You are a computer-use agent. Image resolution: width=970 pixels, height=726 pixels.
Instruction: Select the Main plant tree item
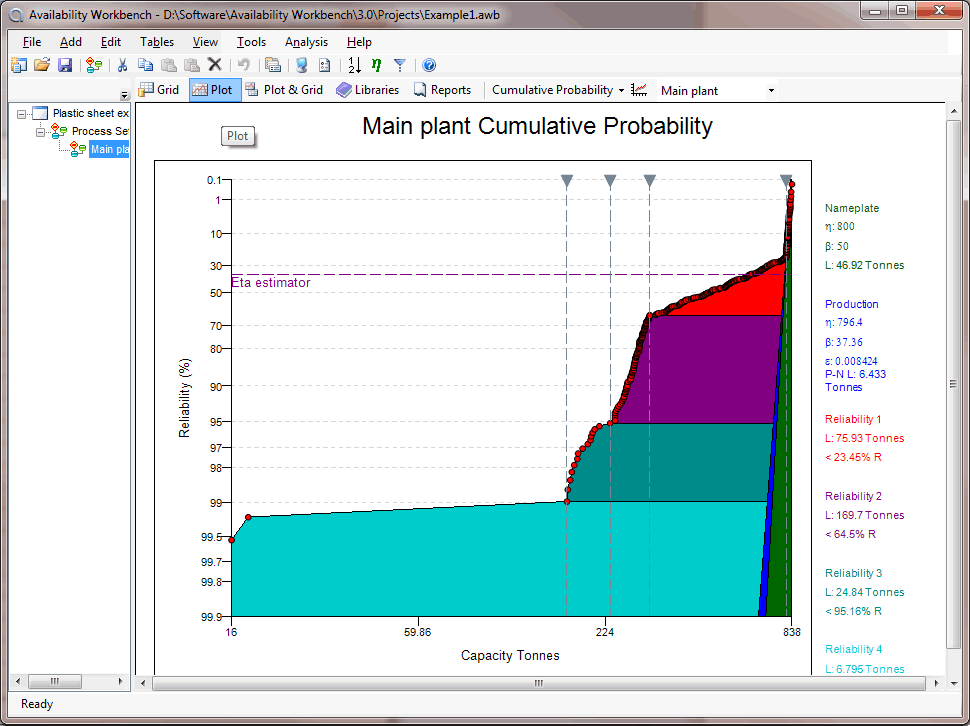(x=109, y=148)
